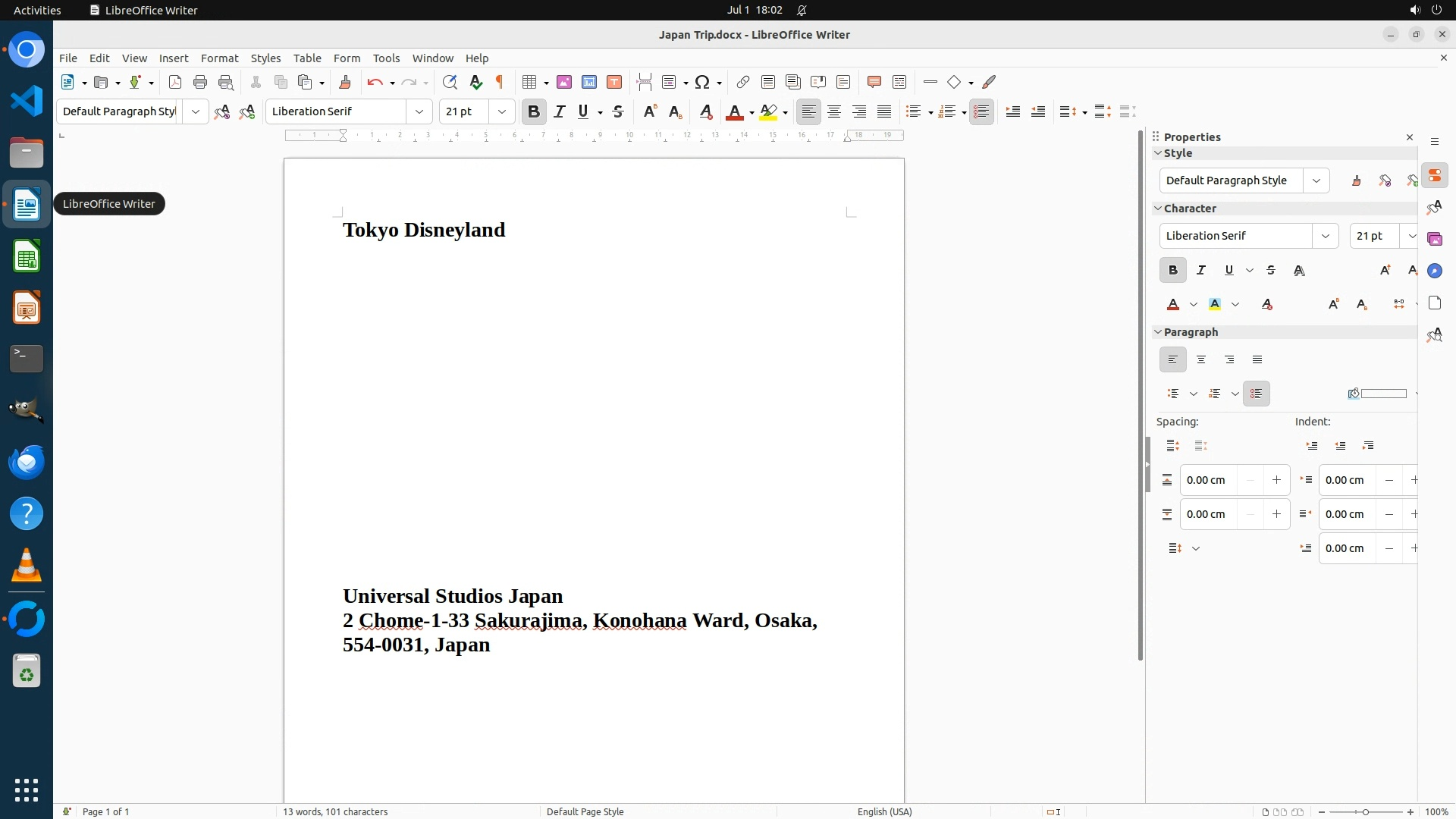Click the Export as PDF toolbar icon
This screenshot has height=819, width=1456.
[x=175, y=82]
